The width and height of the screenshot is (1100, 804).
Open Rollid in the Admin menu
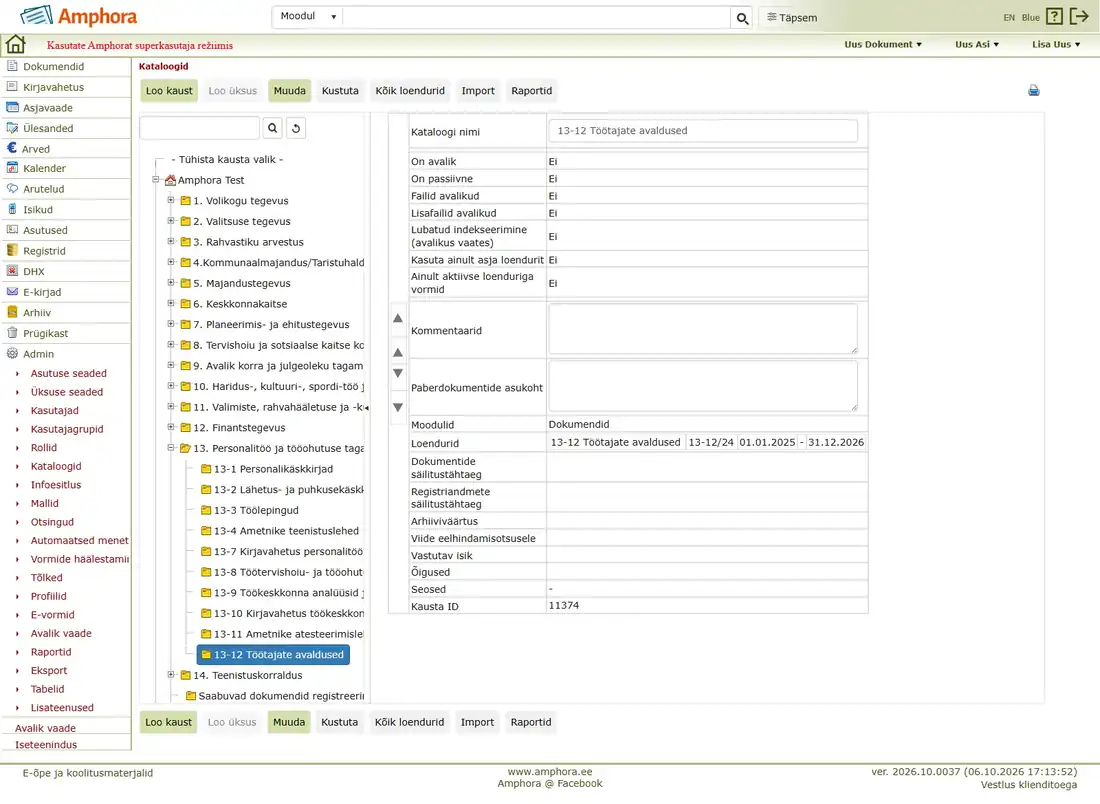click(43, 448)
